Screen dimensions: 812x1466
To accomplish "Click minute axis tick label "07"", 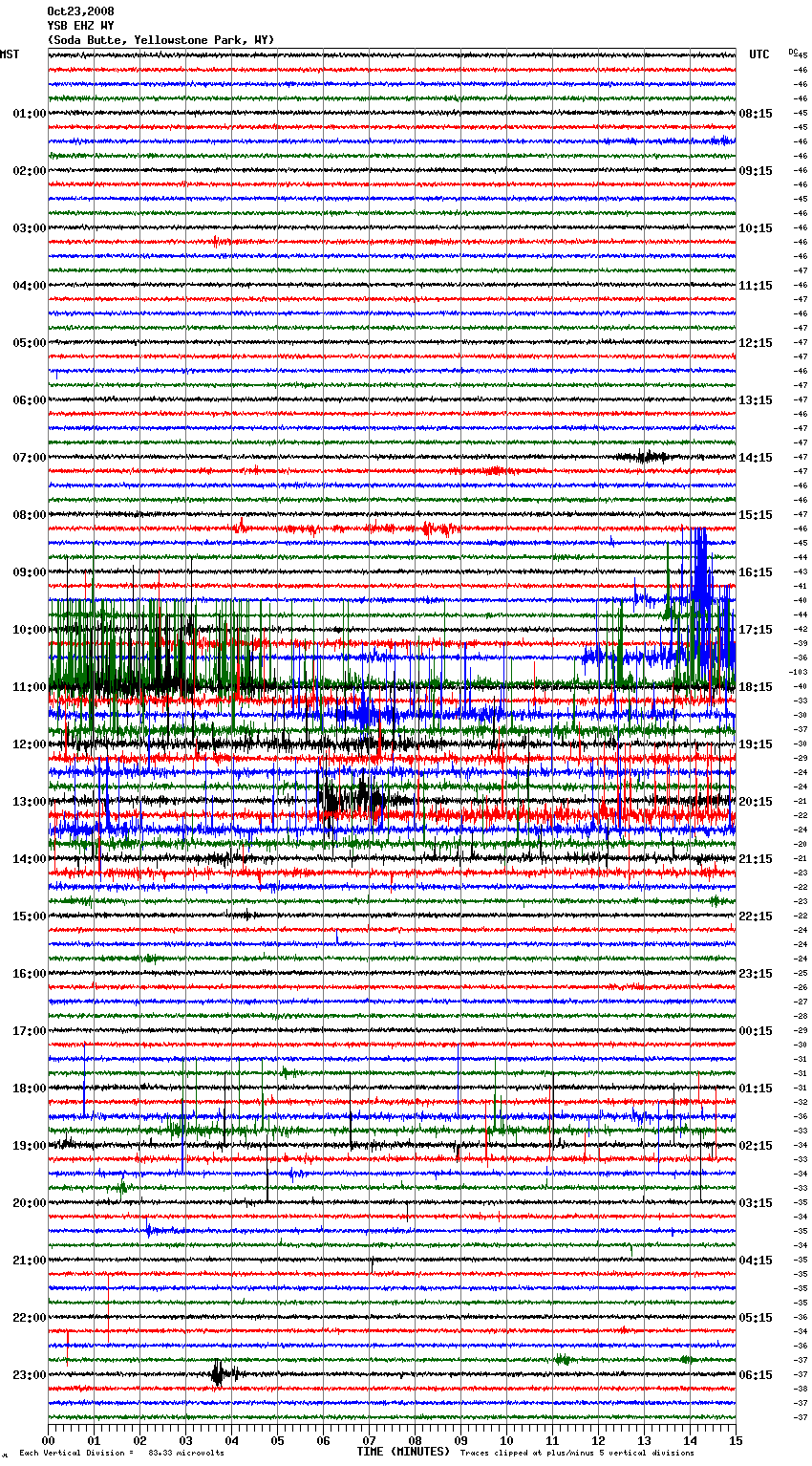I will click(x=369, y=1440).
